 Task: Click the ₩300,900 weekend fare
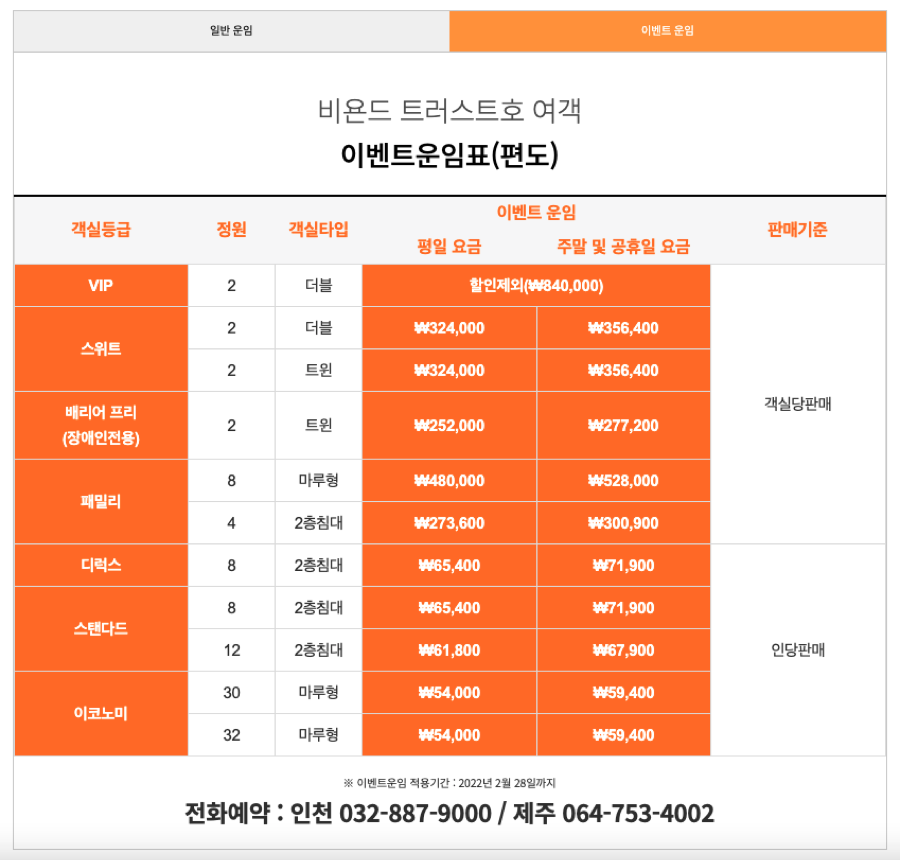point(623,523)
